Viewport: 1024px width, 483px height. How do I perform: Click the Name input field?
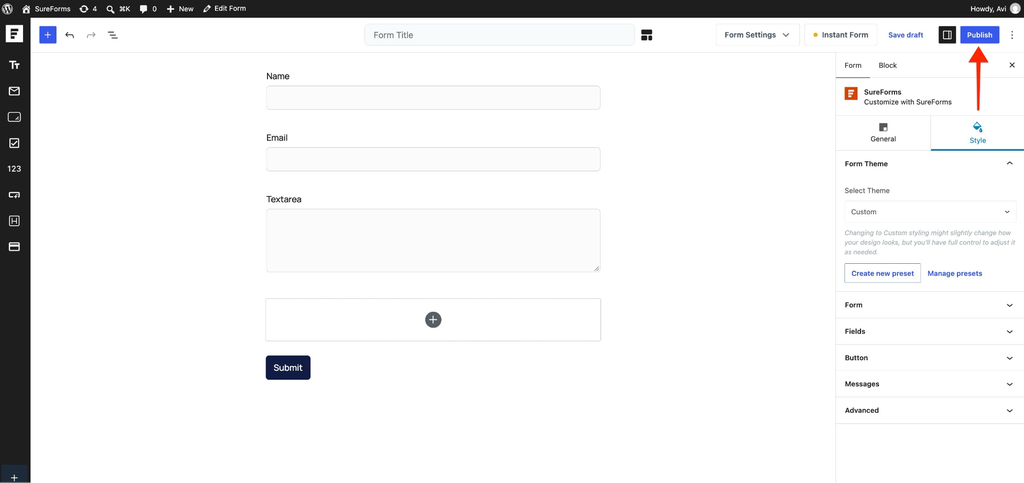[433, 98]
